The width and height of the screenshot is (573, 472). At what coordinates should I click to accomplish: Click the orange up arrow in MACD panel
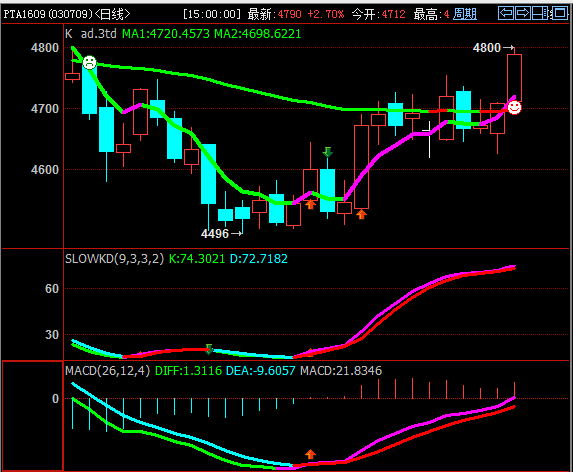[x=310, y=454]
